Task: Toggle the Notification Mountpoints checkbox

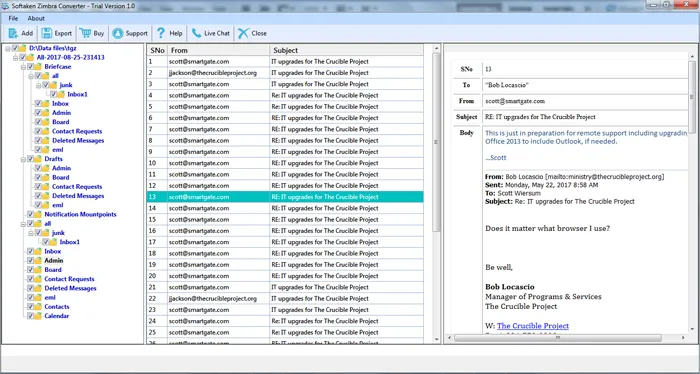Action: click(x=31, y=214)
